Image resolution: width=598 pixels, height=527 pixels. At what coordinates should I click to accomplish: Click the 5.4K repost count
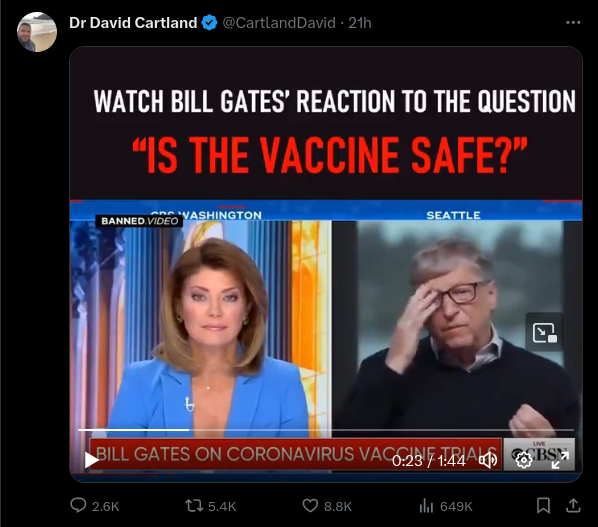(222, 506)
